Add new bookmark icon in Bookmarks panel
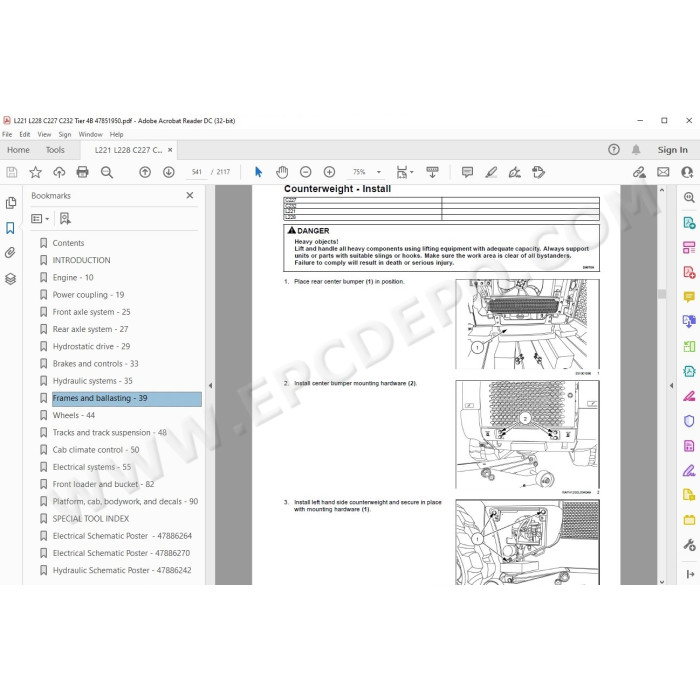Screen dimensions: 700x700 tap(65, 218)
